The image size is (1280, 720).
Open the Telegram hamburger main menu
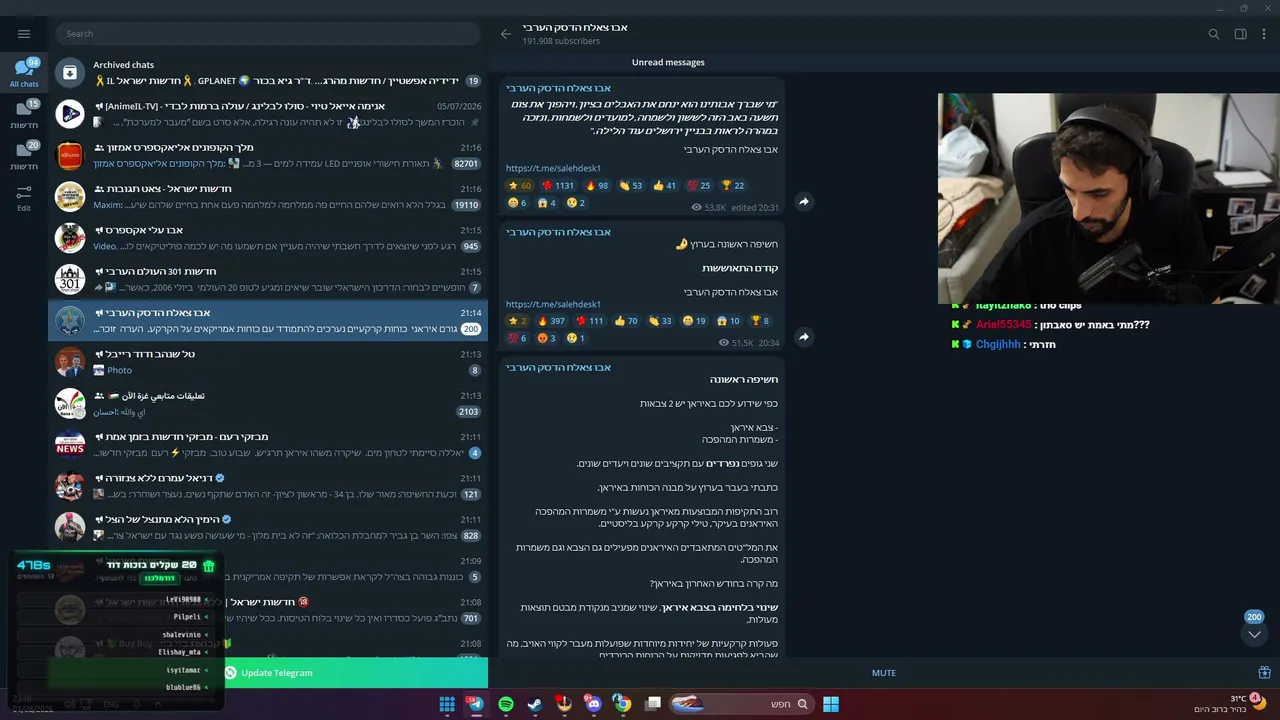24,33
